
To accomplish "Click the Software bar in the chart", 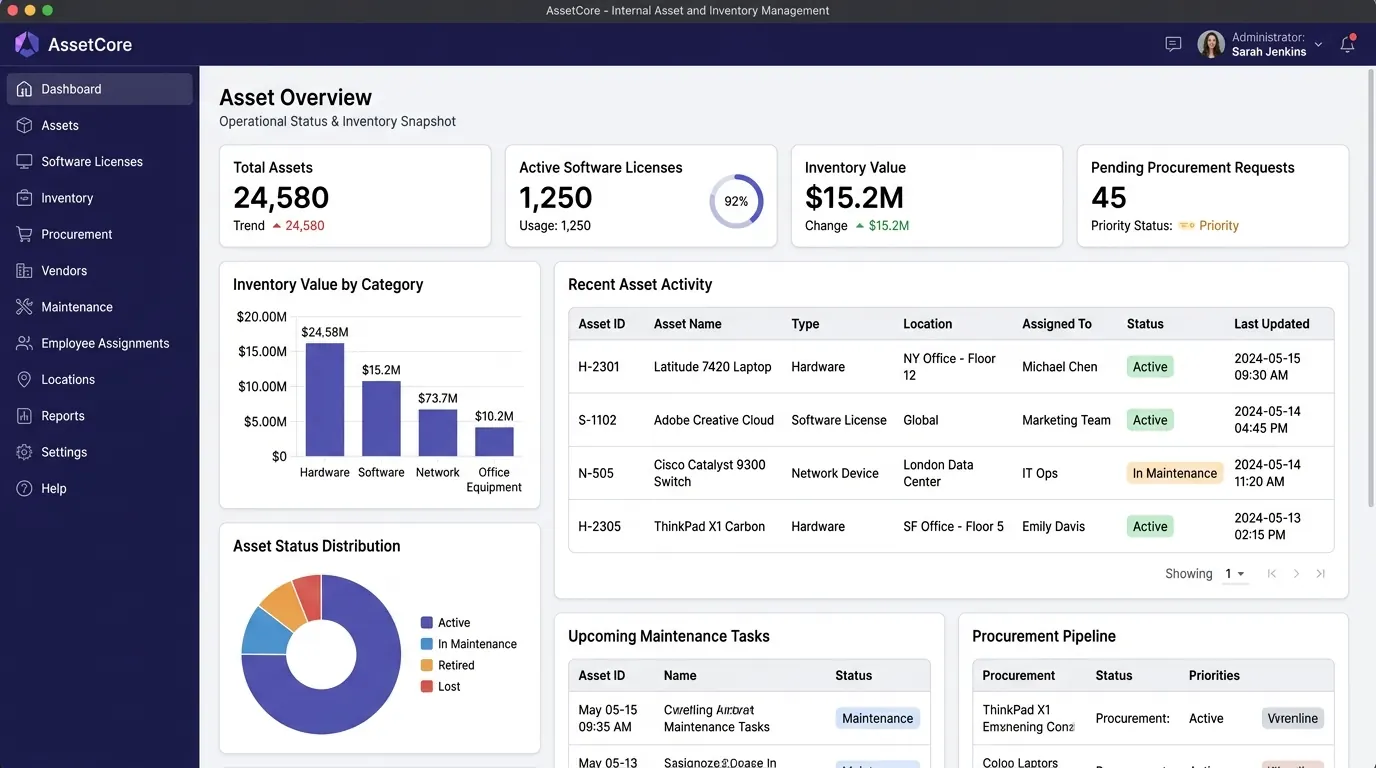I will click(381, 419).
